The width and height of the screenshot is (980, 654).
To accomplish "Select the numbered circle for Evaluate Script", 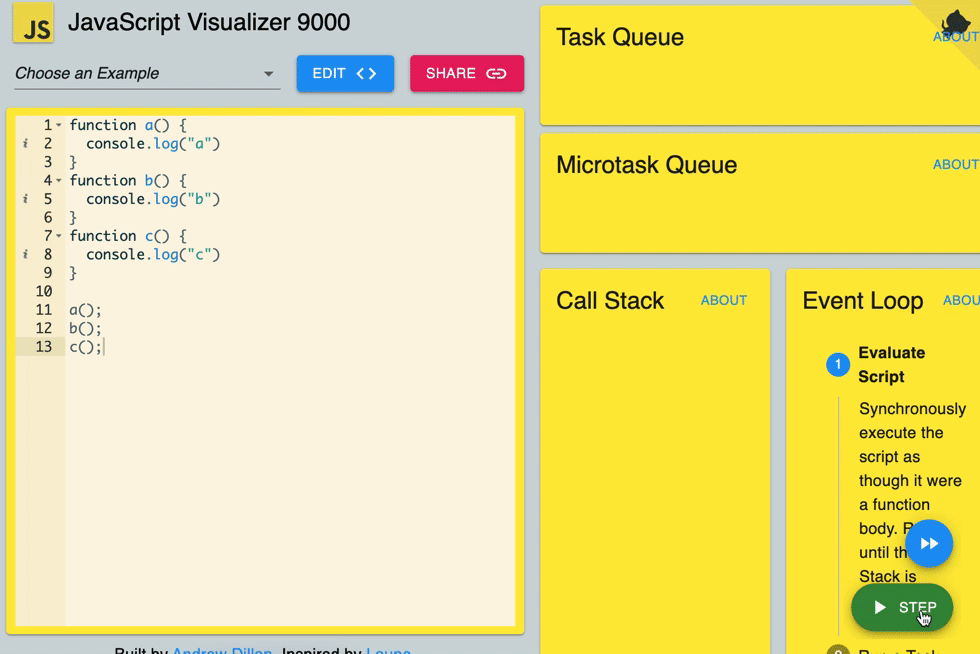I will [837, 364].
